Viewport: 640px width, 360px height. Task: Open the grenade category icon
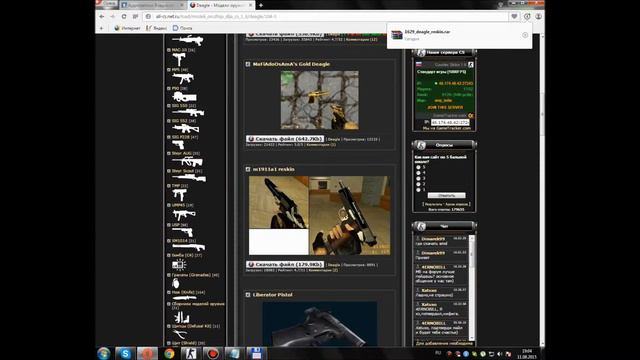(176, 282)
